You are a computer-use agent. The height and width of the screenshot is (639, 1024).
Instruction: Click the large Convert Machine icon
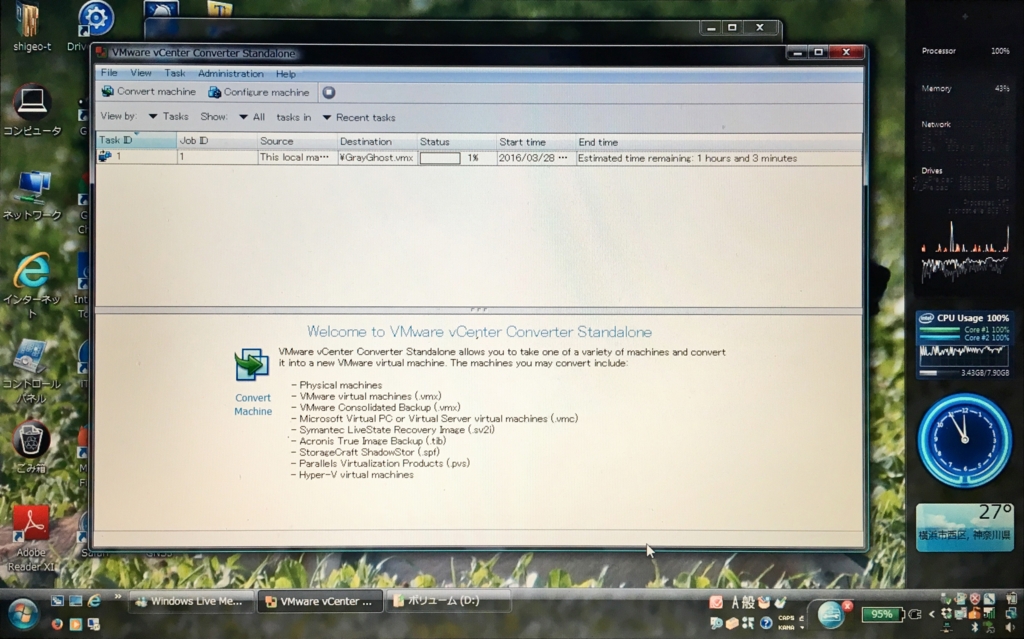pos(251,365)
